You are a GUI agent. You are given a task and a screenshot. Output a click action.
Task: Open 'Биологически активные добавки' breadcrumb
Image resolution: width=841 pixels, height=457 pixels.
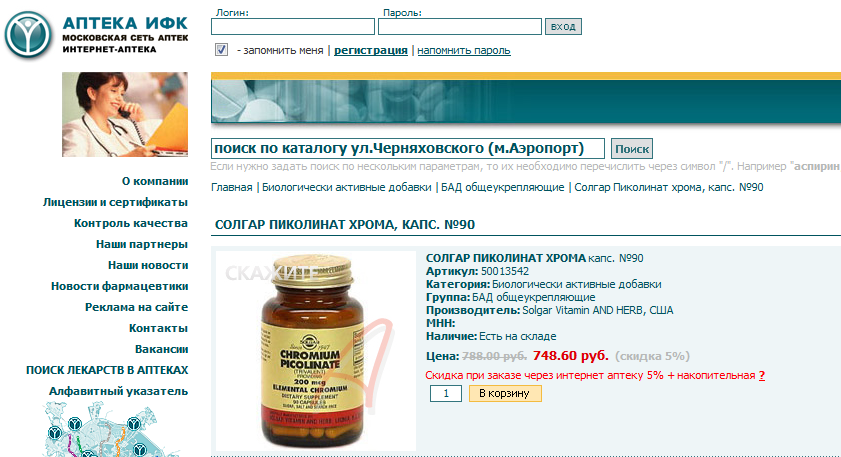point(346,187)
